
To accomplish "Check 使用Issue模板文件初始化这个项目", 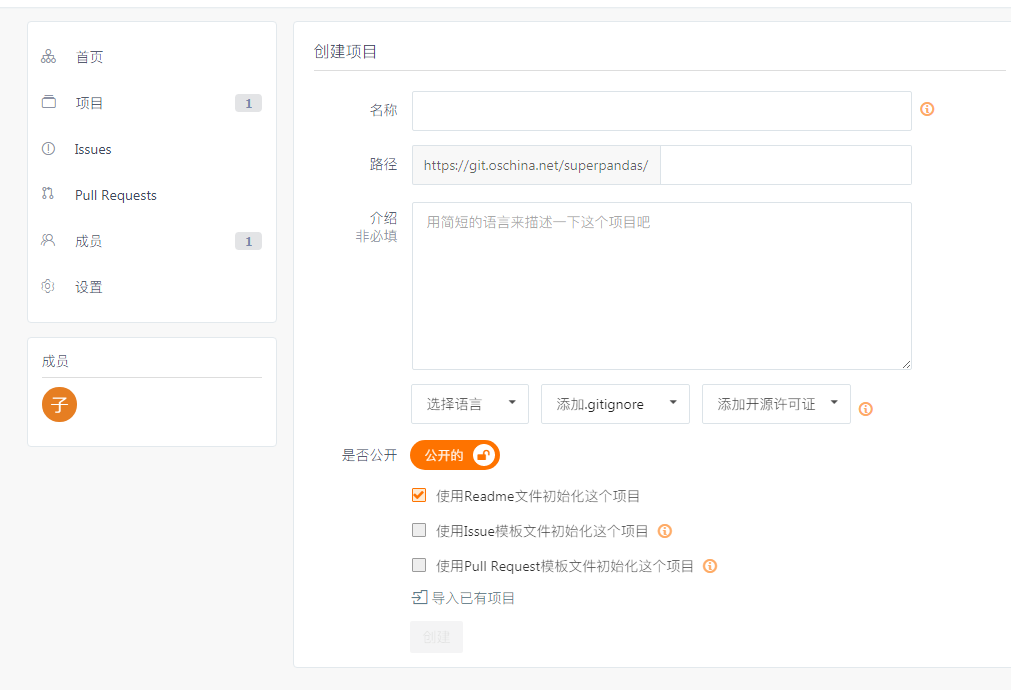I will point(419,530).
